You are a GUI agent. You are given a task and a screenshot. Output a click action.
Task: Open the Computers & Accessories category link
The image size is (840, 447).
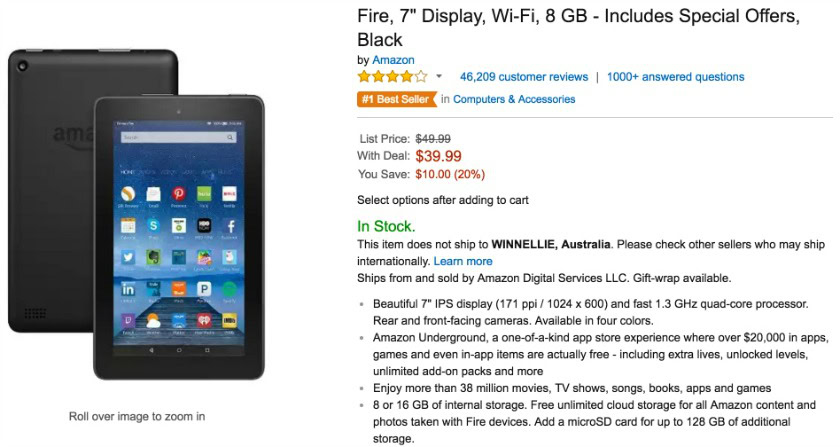514,99
